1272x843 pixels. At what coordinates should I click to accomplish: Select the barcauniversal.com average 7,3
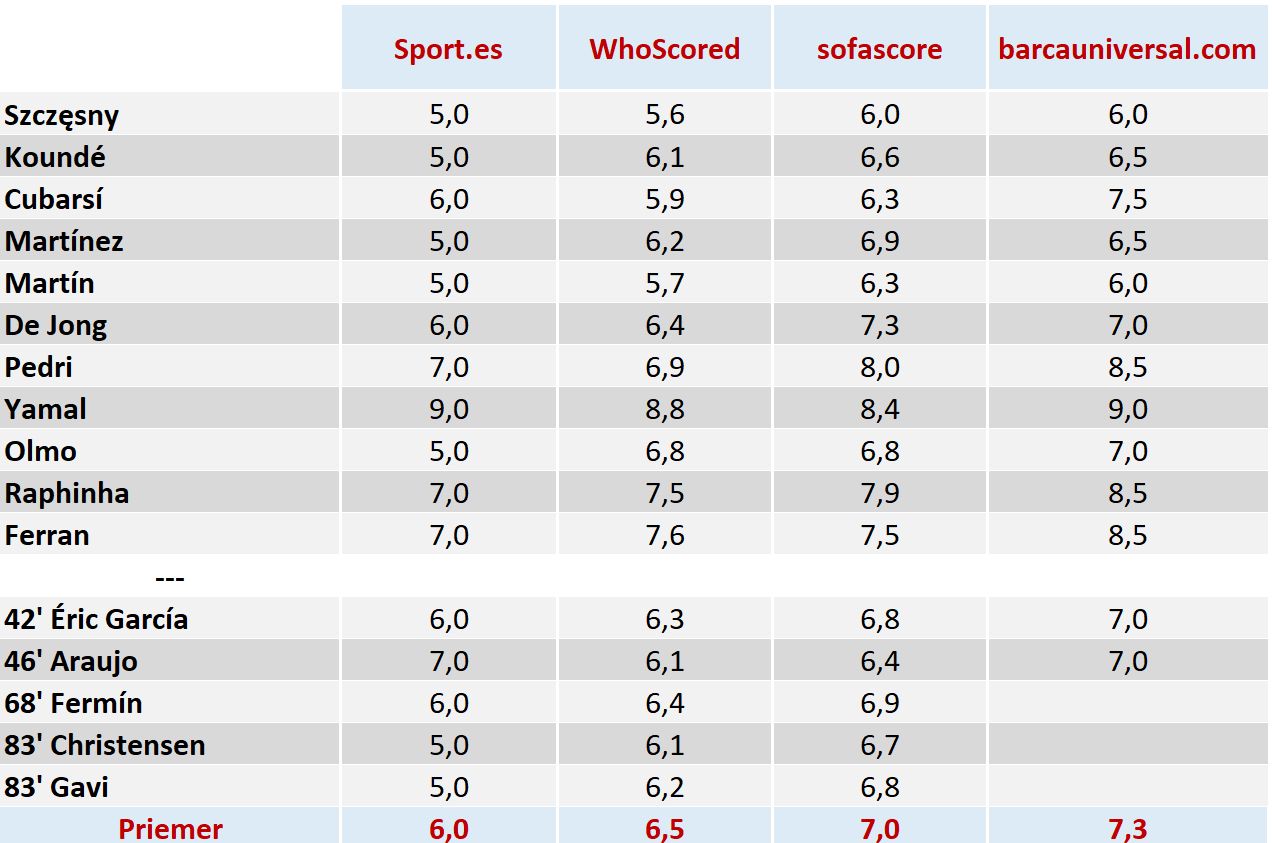tap(1127, 828)
